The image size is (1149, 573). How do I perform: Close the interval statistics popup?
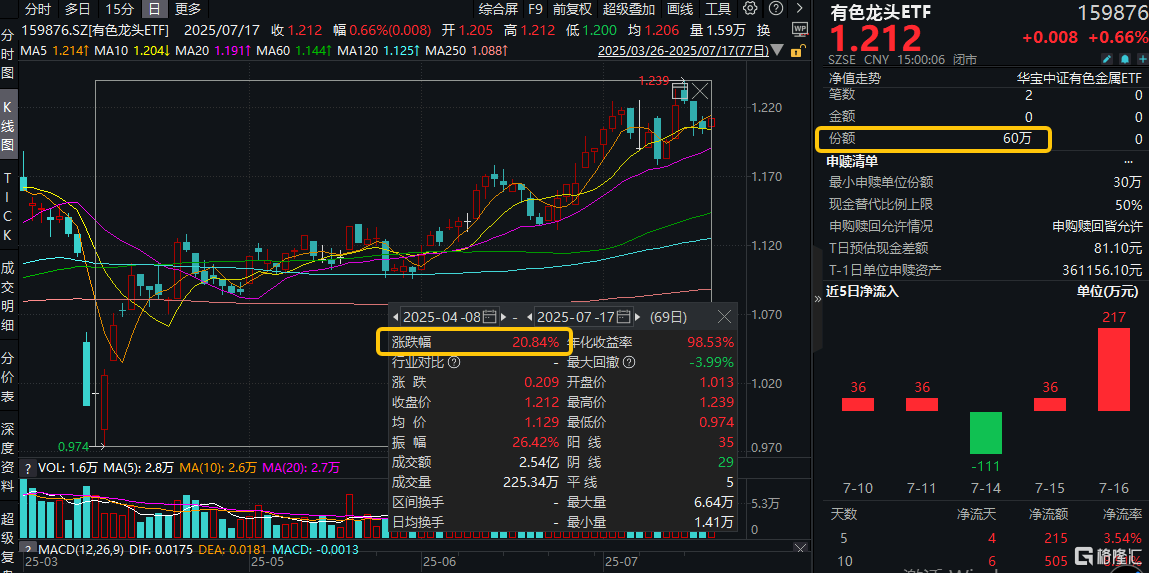click(724, 317)
